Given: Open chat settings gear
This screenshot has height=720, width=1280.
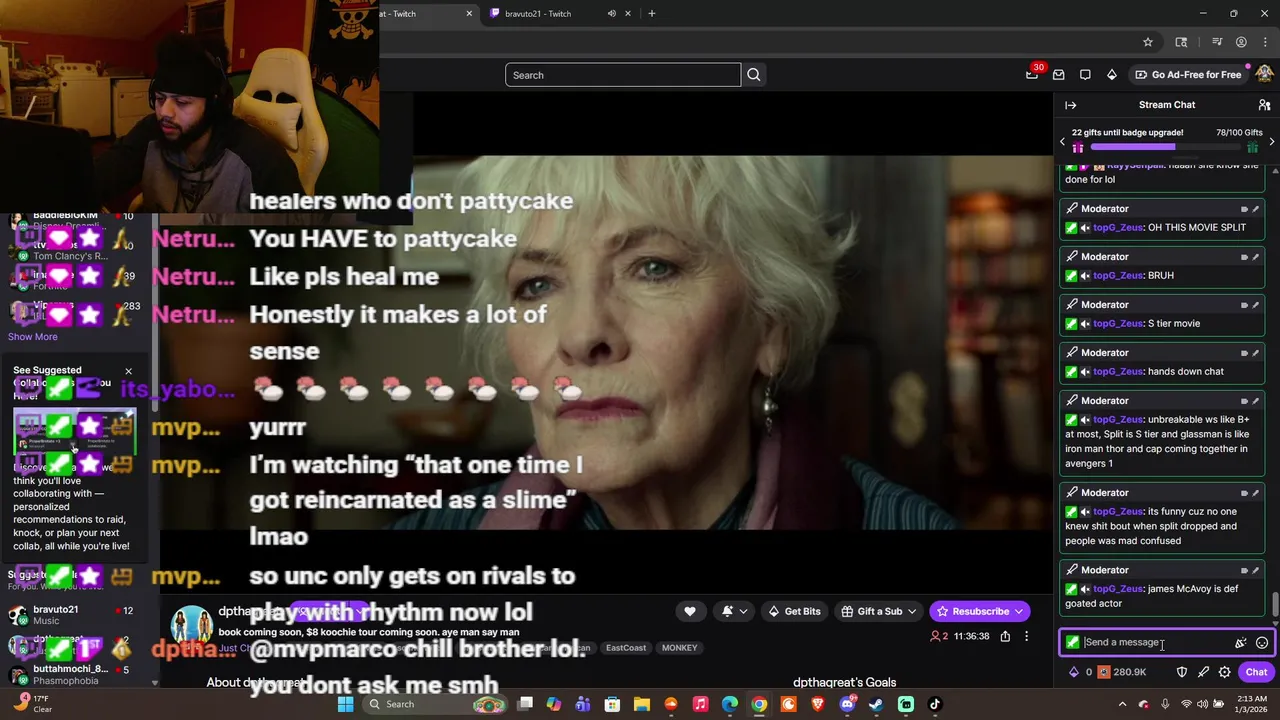Looking at the screenshot, I should click(x=1224, y=672).
